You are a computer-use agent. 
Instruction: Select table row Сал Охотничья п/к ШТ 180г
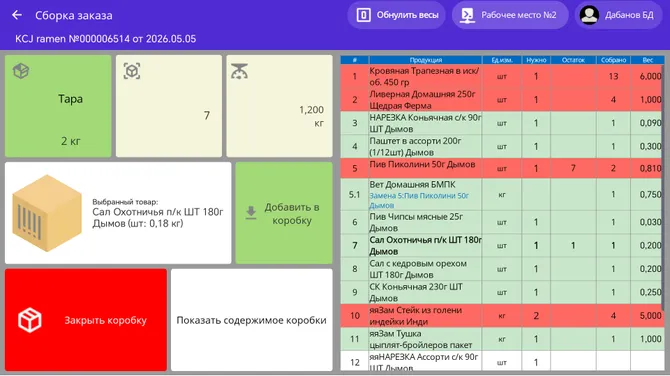[502, 246]
